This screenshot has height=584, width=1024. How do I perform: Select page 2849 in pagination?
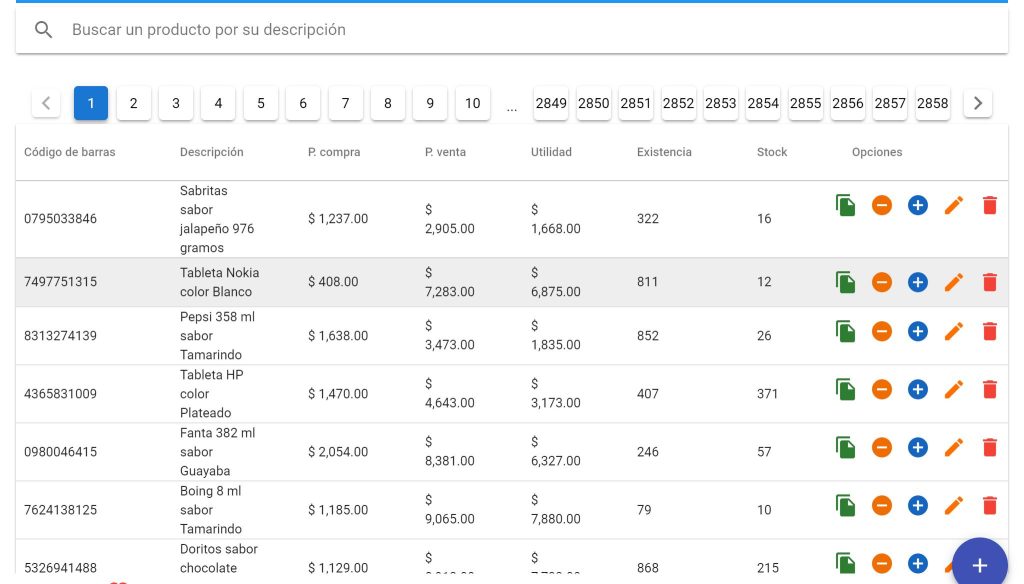click(551, 103)
